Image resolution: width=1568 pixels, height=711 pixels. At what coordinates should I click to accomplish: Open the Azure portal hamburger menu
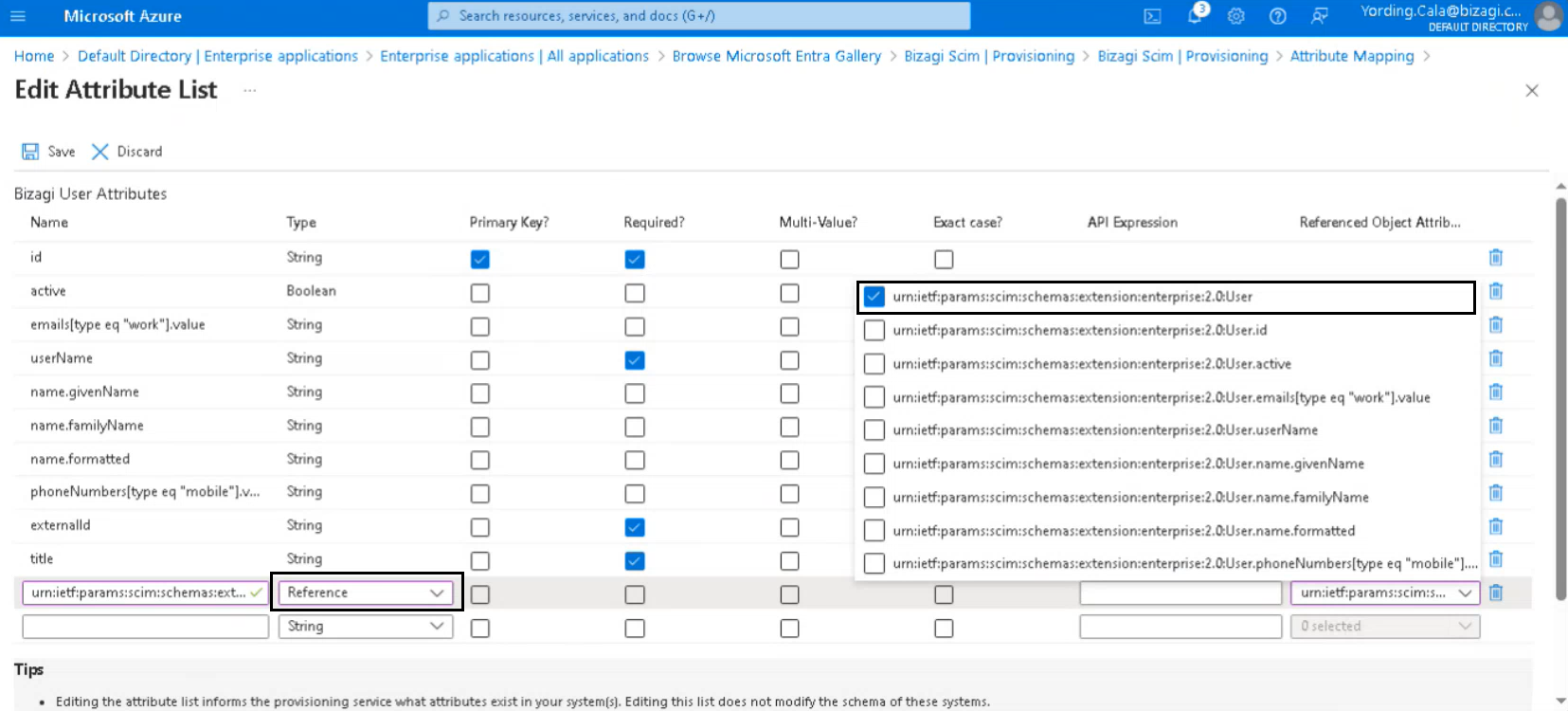coord(17,16)
